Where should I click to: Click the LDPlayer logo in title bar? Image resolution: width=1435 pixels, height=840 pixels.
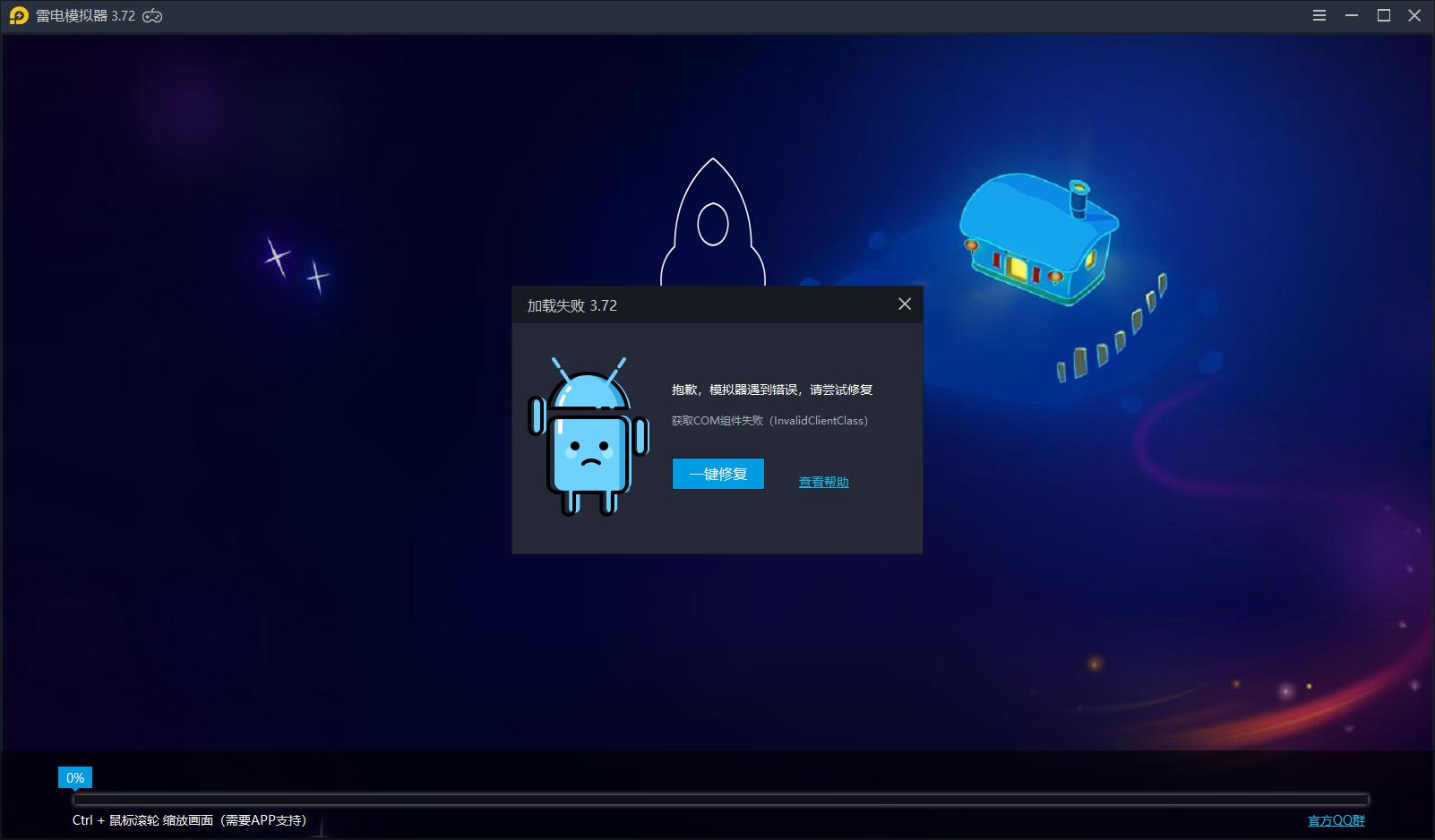(19, 16)
